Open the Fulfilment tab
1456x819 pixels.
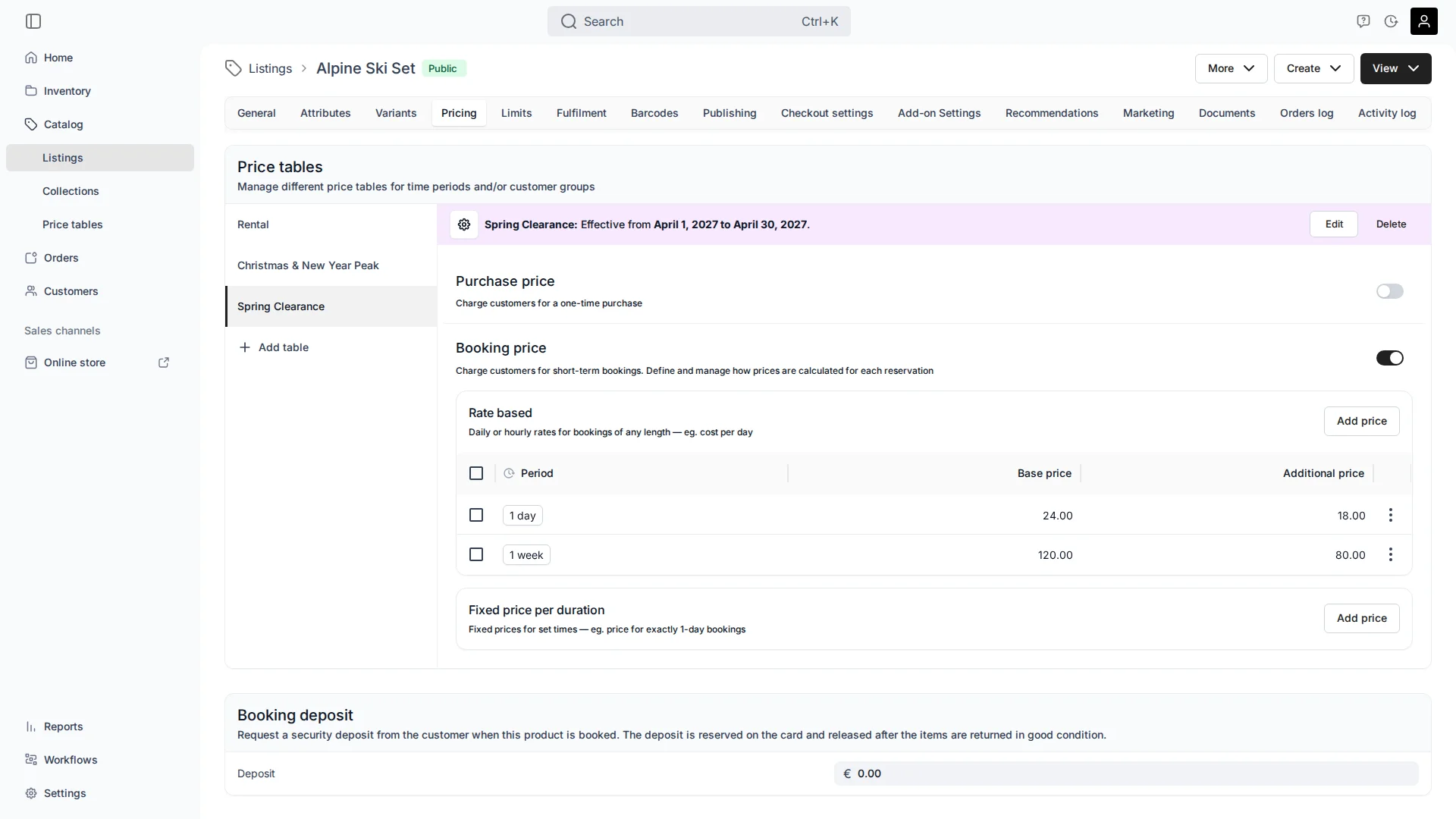pyautogui.click(x=582, y=113)
